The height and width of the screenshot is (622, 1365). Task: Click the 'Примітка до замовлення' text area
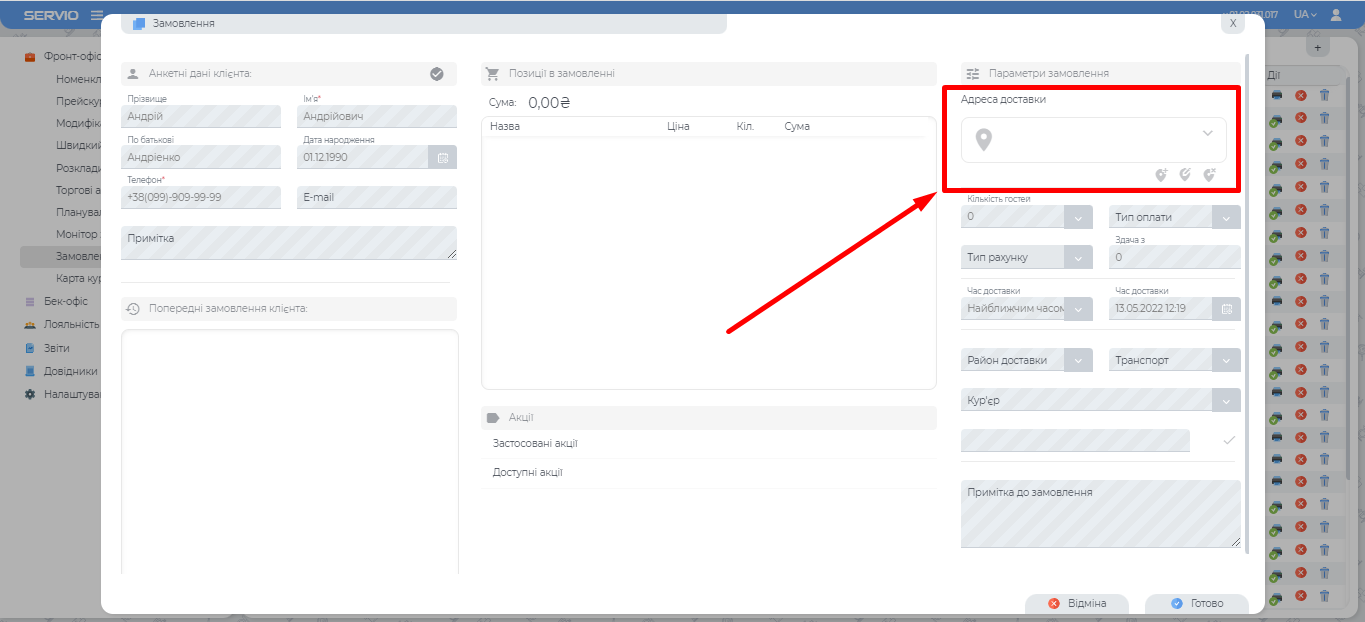pos(1100,513)
